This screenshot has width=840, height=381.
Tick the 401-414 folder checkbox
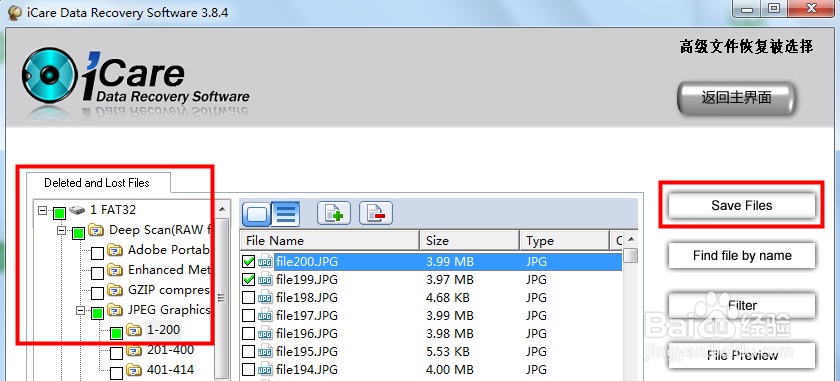coord(116,373)
